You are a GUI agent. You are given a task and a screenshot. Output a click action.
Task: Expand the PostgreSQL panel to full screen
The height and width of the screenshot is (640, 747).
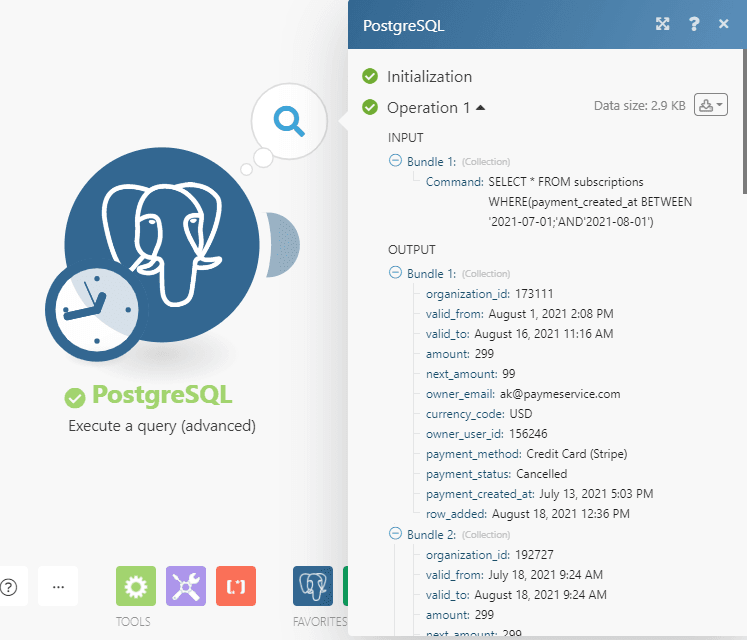(662, 25)
